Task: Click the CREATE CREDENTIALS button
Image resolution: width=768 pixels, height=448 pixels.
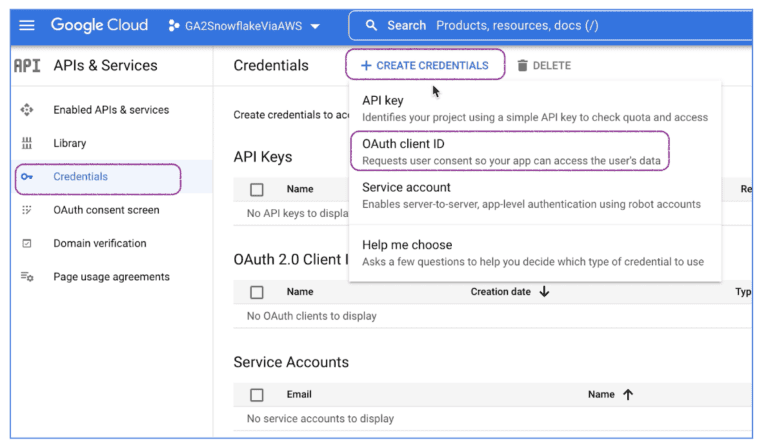Action: pyautogui.click(x=425, y=64)
